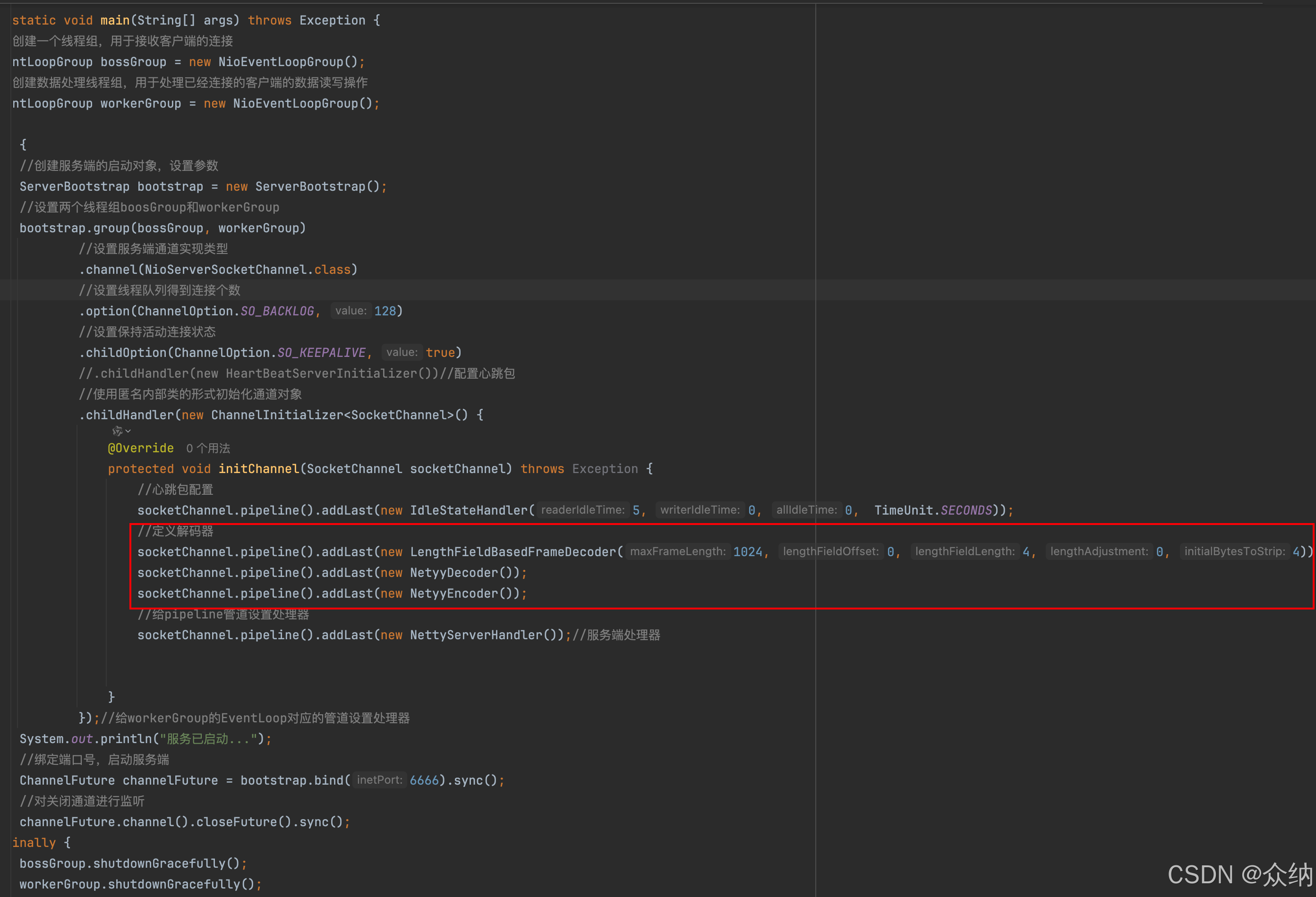Click the lengthFieldLength inlay hint
Screen dimensions: 1316x897
(x=965, y=551)
